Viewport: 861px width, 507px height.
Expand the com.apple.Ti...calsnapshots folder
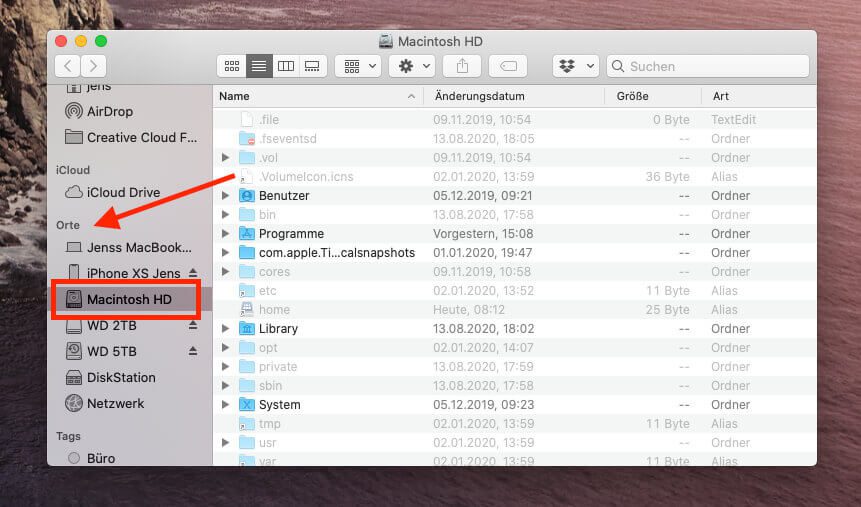pyautogui.click(x=225, y=253)
